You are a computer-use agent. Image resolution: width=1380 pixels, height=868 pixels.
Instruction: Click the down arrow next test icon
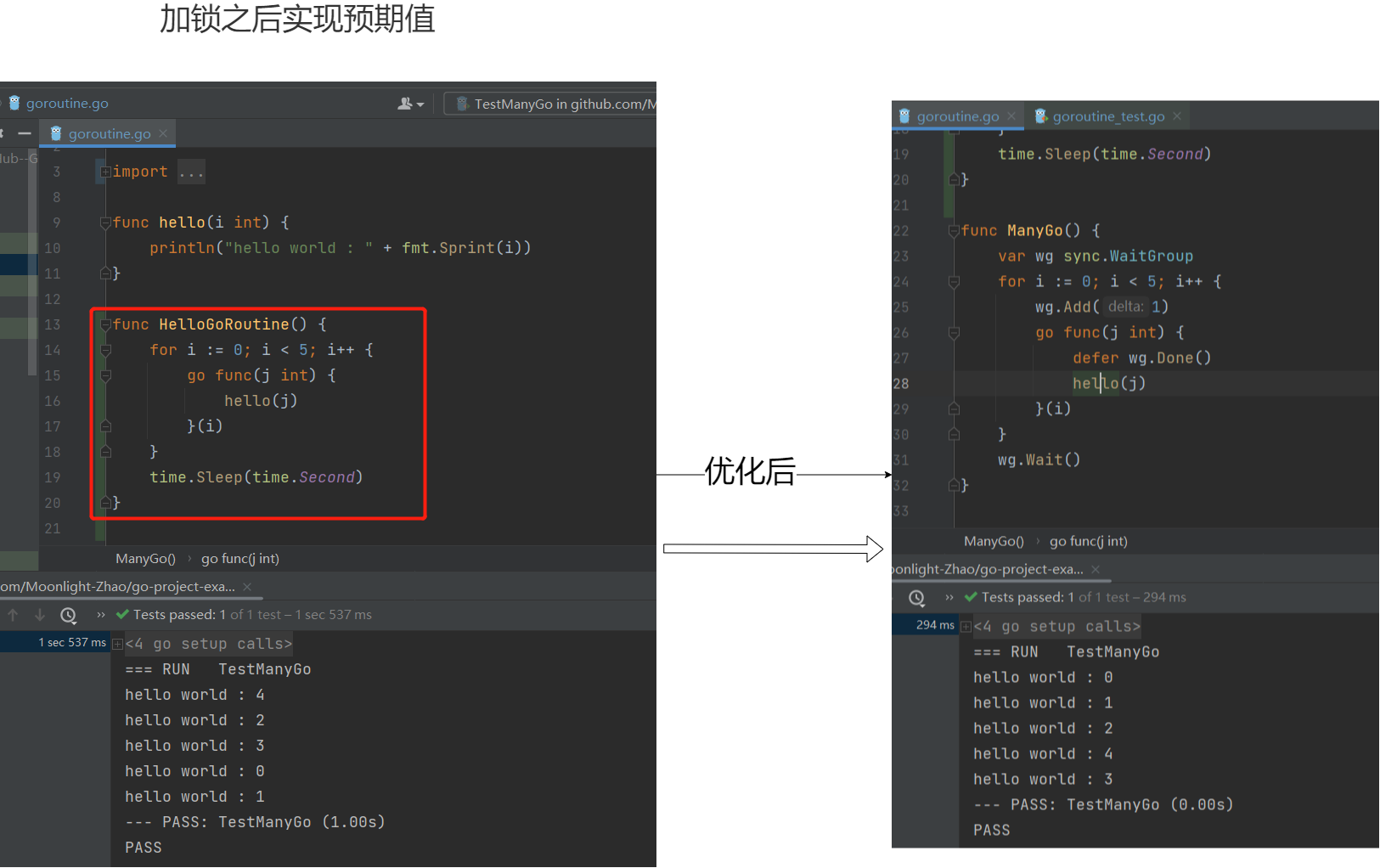point(40,615)
